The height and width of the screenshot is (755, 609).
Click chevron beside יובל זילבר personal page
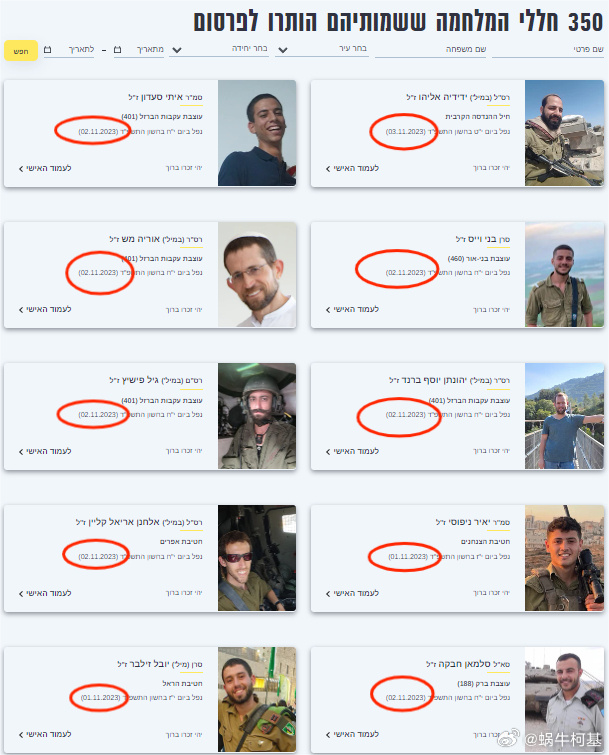tap(21, 735)
